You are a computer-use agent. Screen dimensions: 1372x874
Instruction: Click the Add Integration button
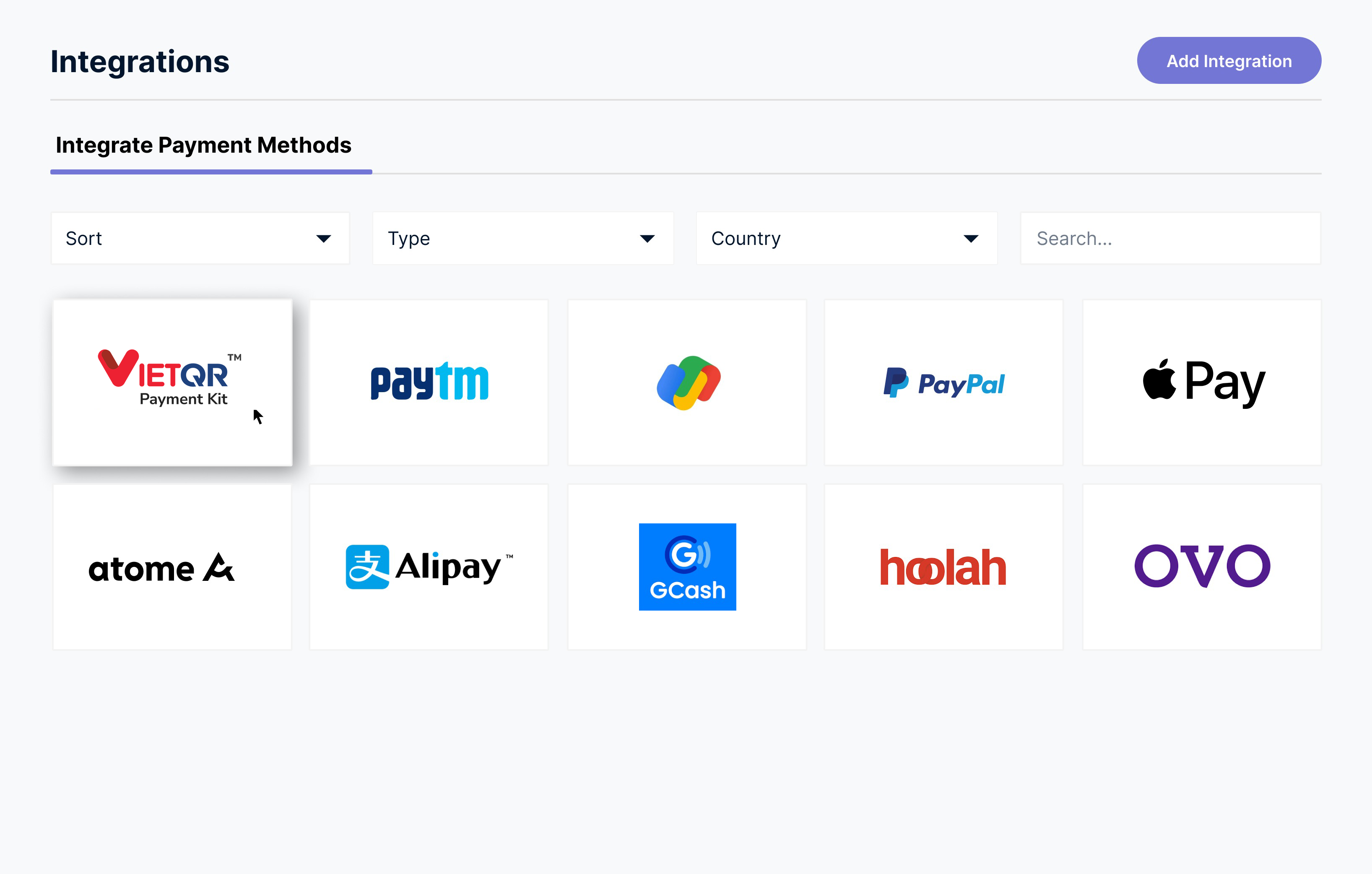coord(1229,61)
